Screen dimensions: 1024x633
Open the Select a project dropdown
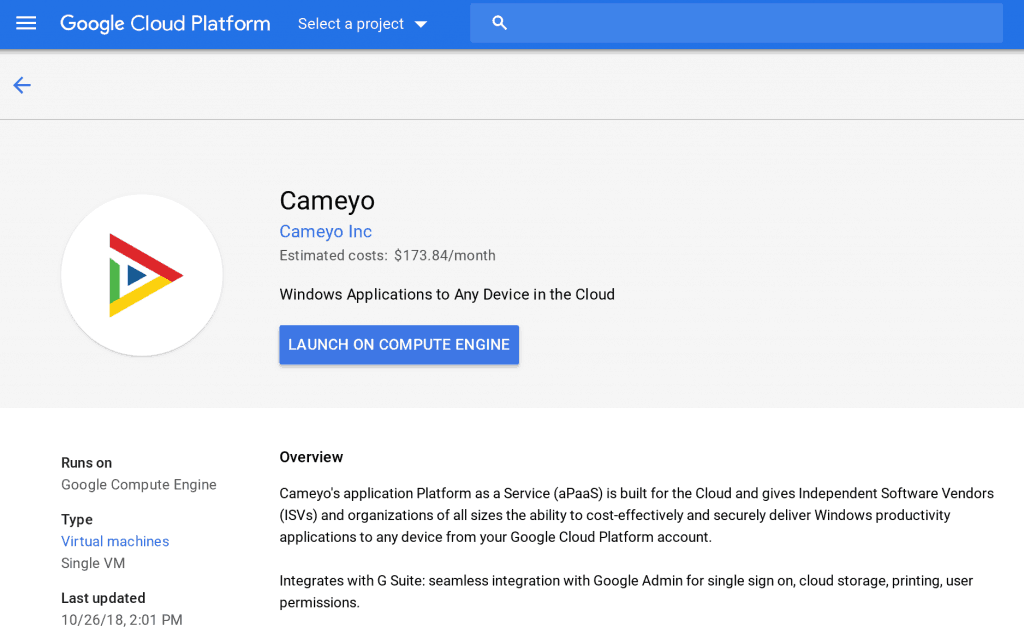tap(362, 24)
